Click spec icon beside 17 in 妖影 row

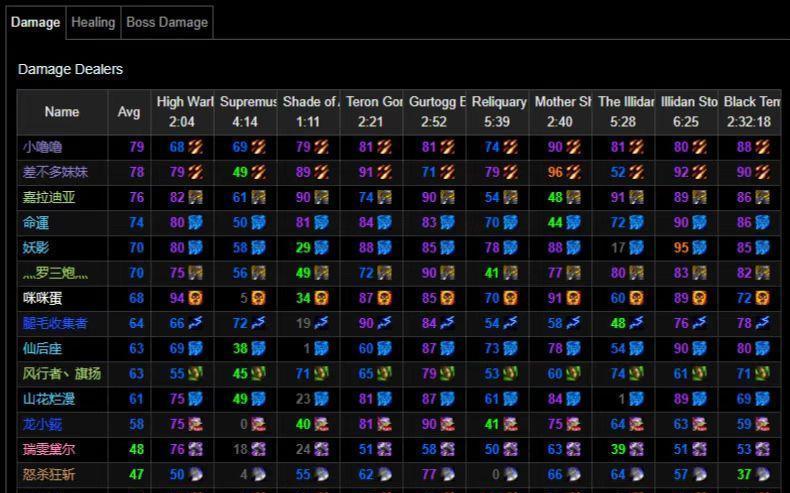[x=636, y=248]
